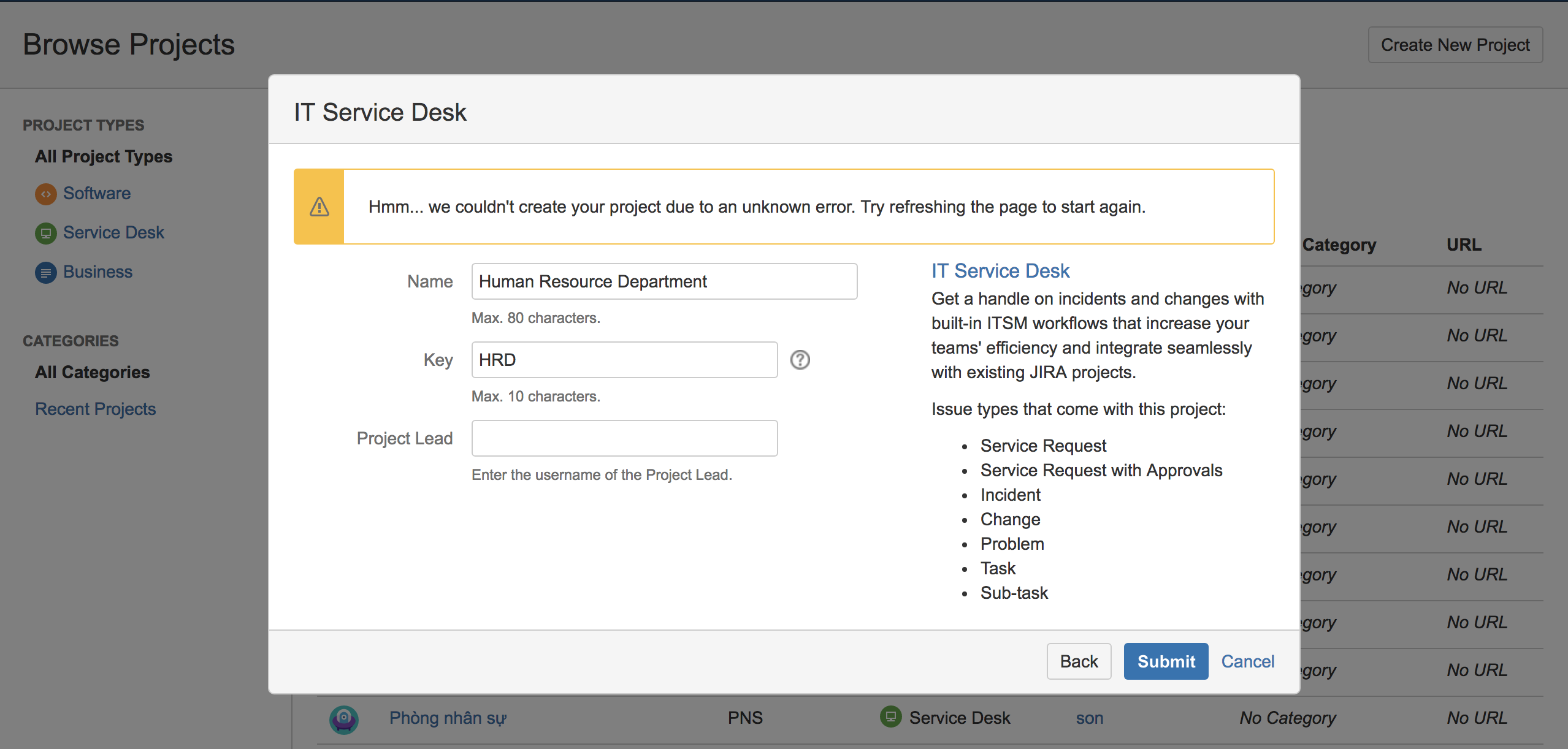Viewport: 1568px width, 749px height.
Task: Click the Browse Projects page title
Action: (x=129, y=45)
